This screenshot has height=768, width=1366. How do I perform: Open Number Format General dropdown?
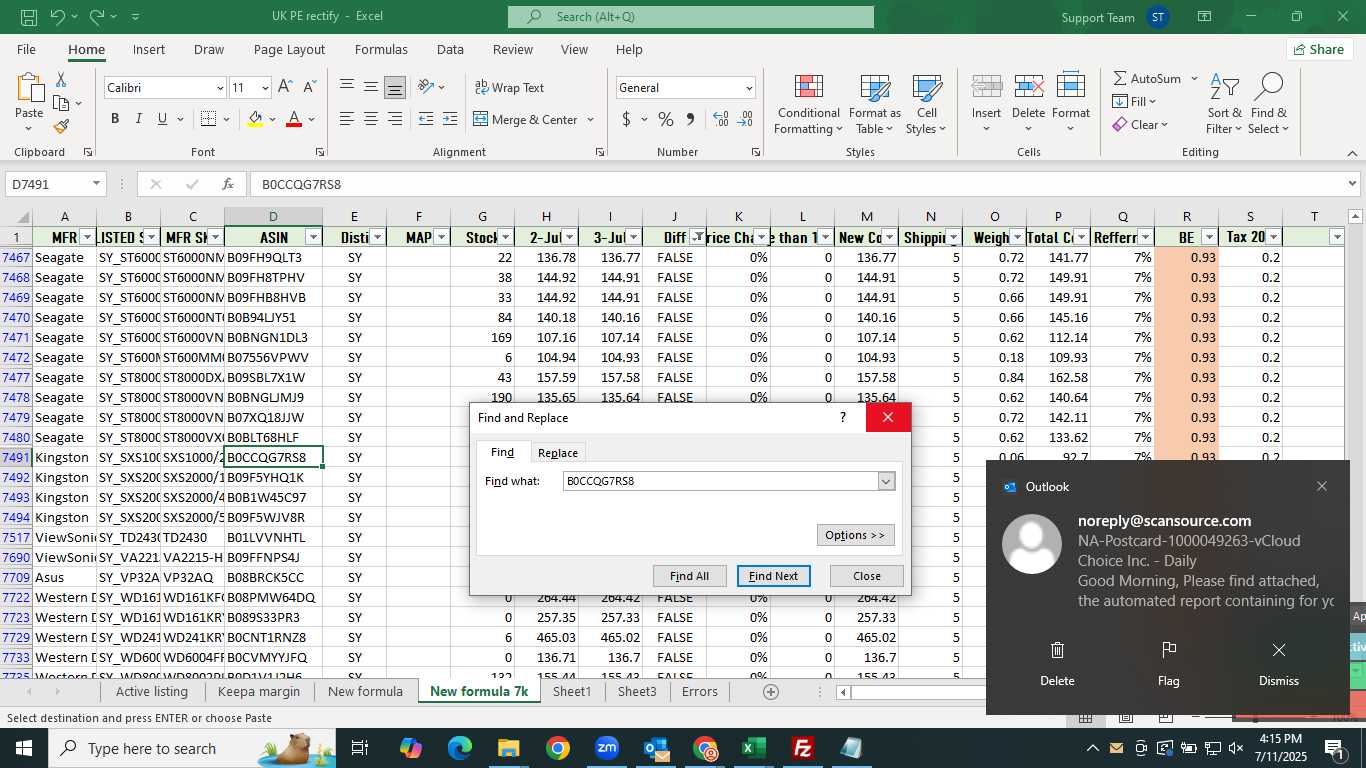[749, 88]
